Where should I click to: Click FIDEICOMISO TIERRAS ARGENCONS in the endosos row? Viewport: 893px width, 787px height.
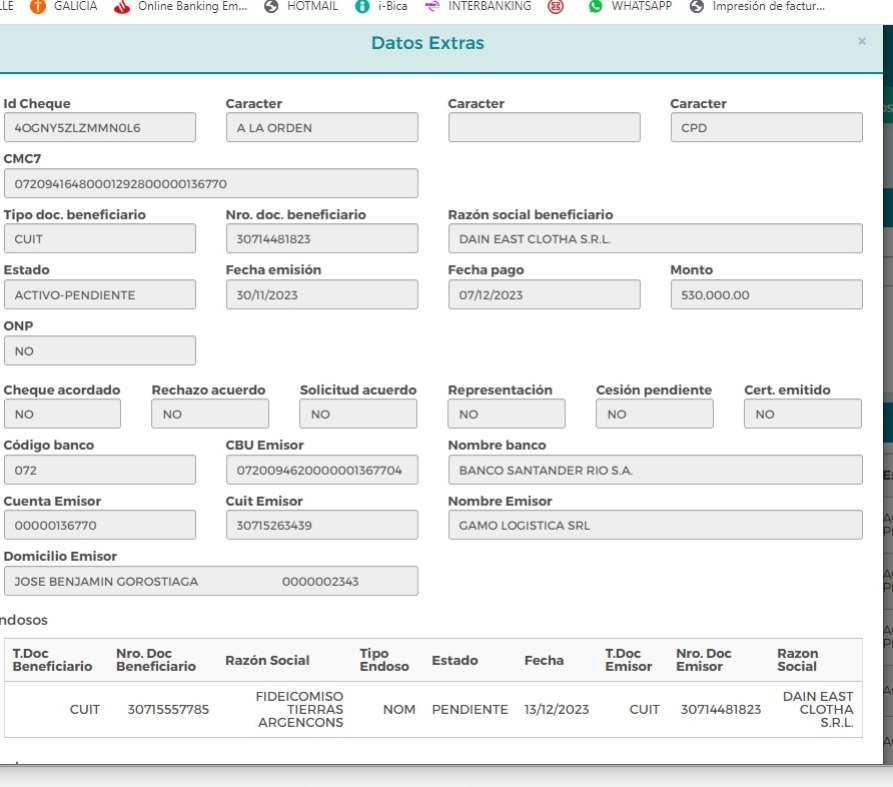click(x=300, y=710)
